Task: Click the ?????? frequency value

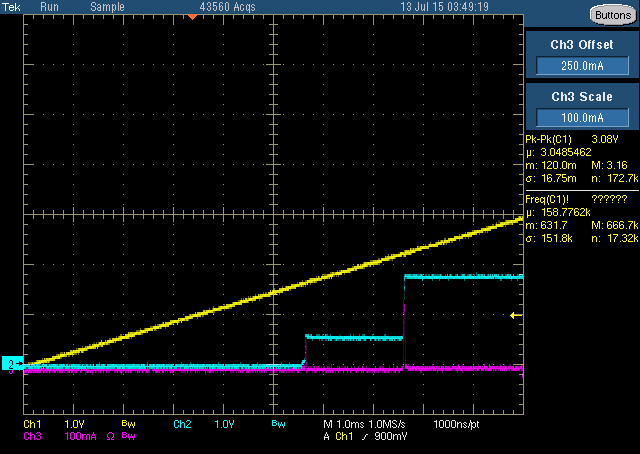Action: coord(609,200)
